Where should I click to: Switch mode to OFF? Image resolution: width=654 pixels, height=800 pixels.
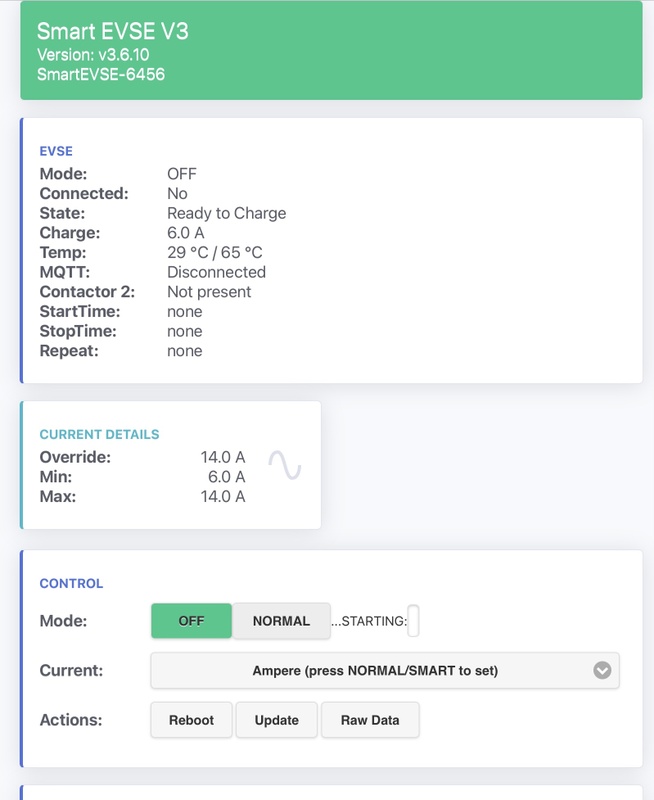191,620
